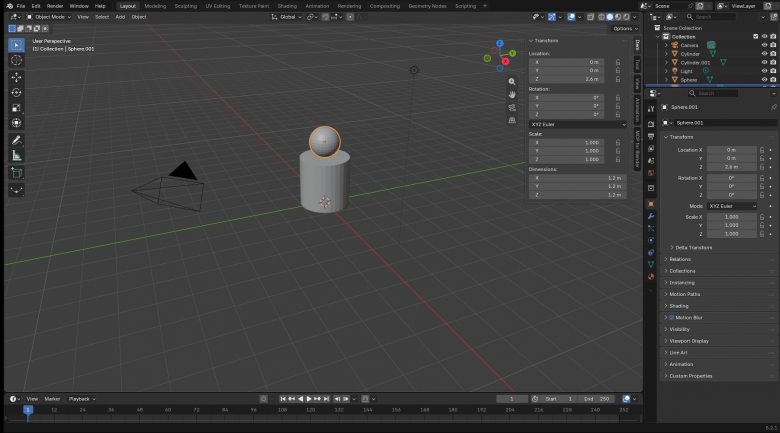The image size is (780, 433).
Task: Open the Object Data mesh properties tab
Action: click(x=651, y=264)
